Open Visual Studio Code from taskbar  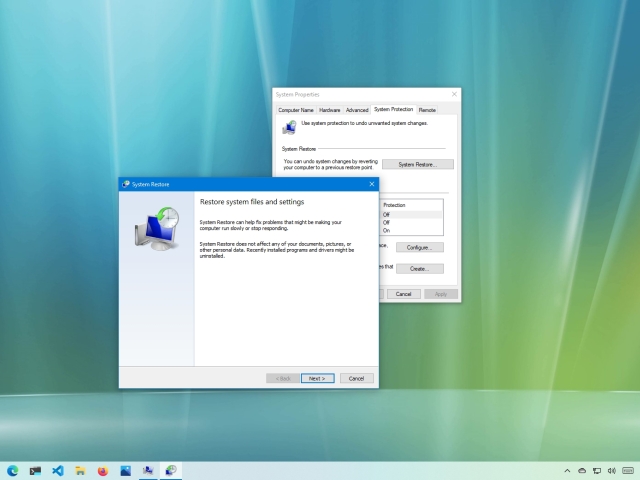(x=58, y=471)
